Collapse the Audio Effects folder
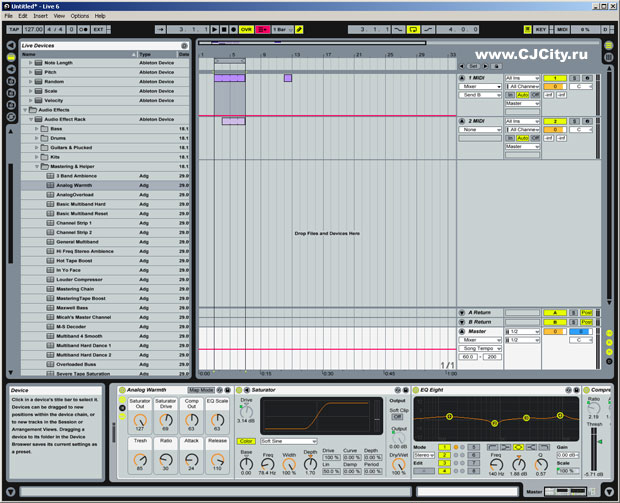This screenshot has width=620, height=503. coord(25,110)
